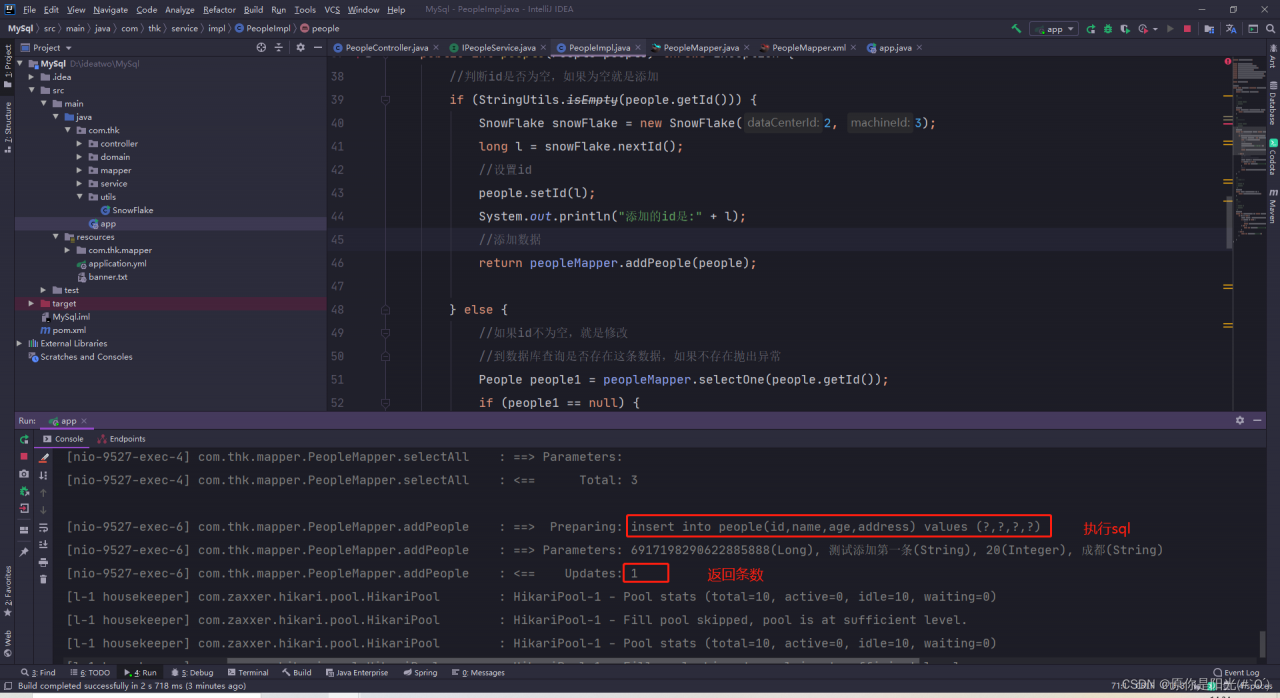The height and width of the screenshot is (698, 1280).
Task: Open the Maven side panel
Action: (1272, 206)
